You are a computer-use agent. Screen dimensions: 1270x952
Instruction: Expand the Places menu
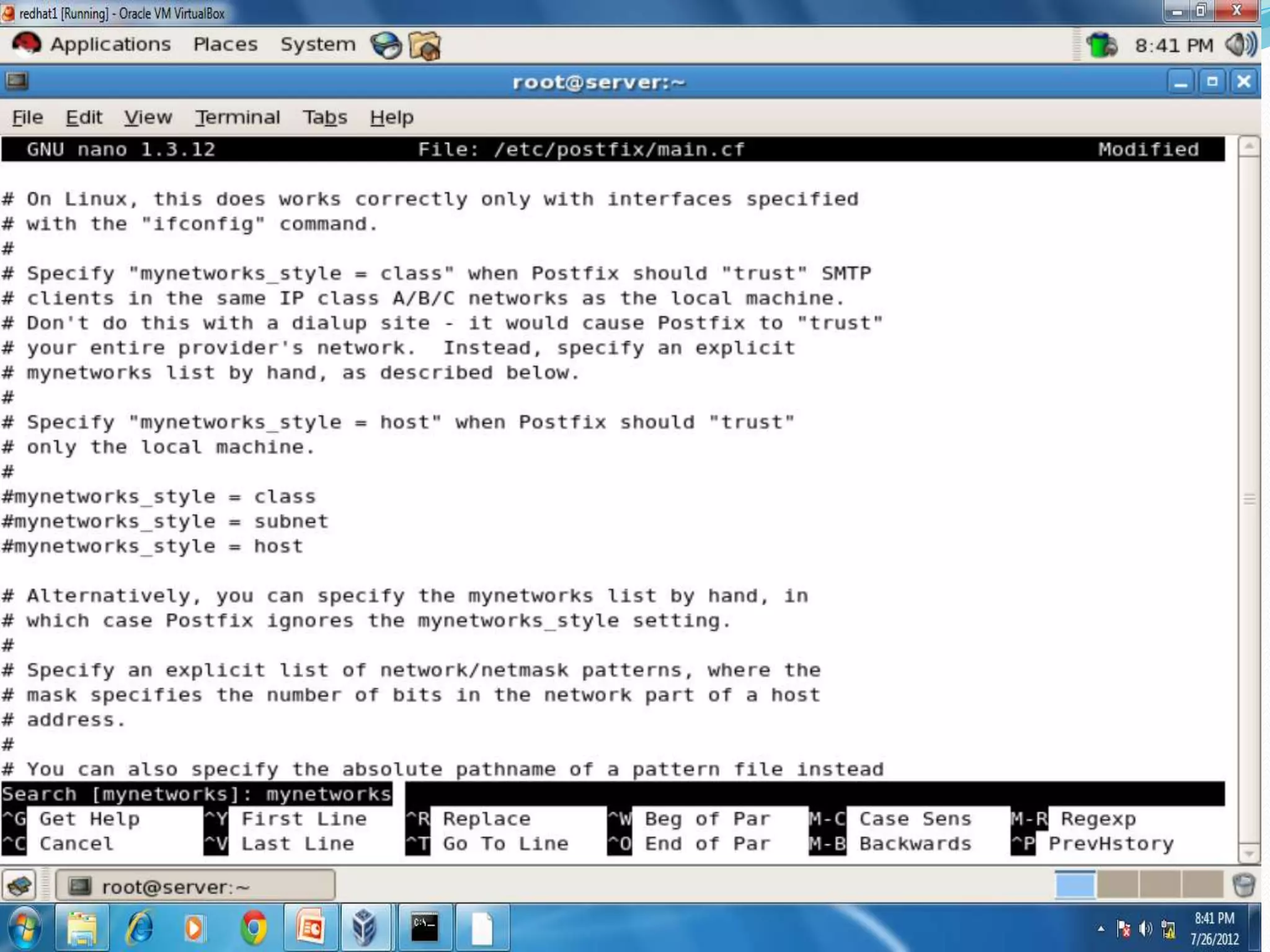pos(225,45)
